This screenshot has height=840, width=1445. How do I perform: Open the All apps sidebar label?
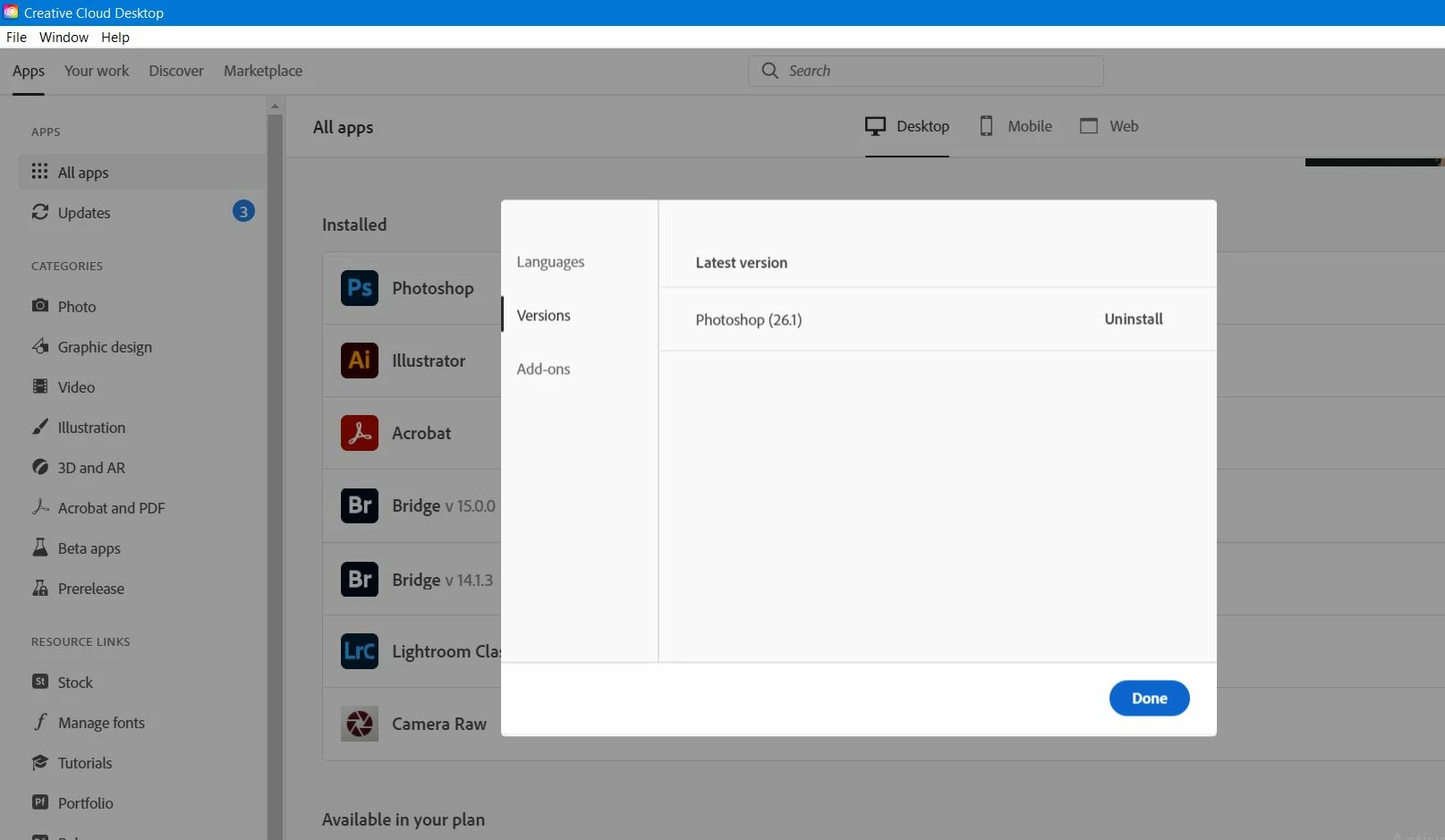tap(83, 173)
